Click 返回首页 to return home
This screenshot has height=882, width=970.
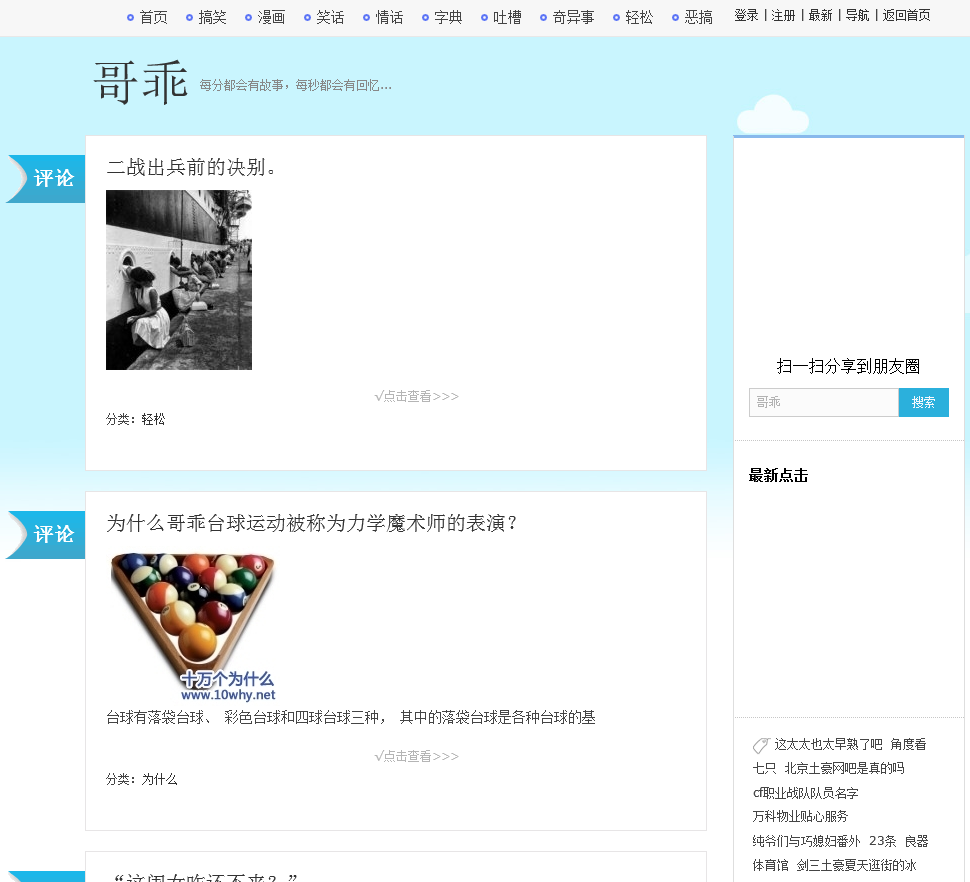[906, 15]
